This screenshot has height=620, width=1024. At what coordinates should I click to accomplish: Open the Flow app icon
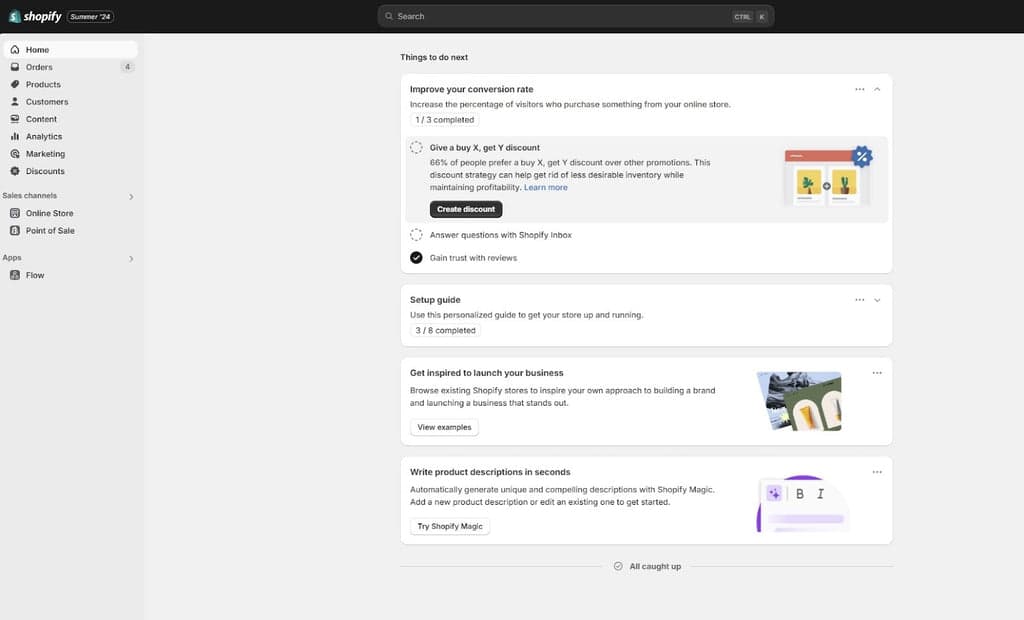(x=15, y=275)
